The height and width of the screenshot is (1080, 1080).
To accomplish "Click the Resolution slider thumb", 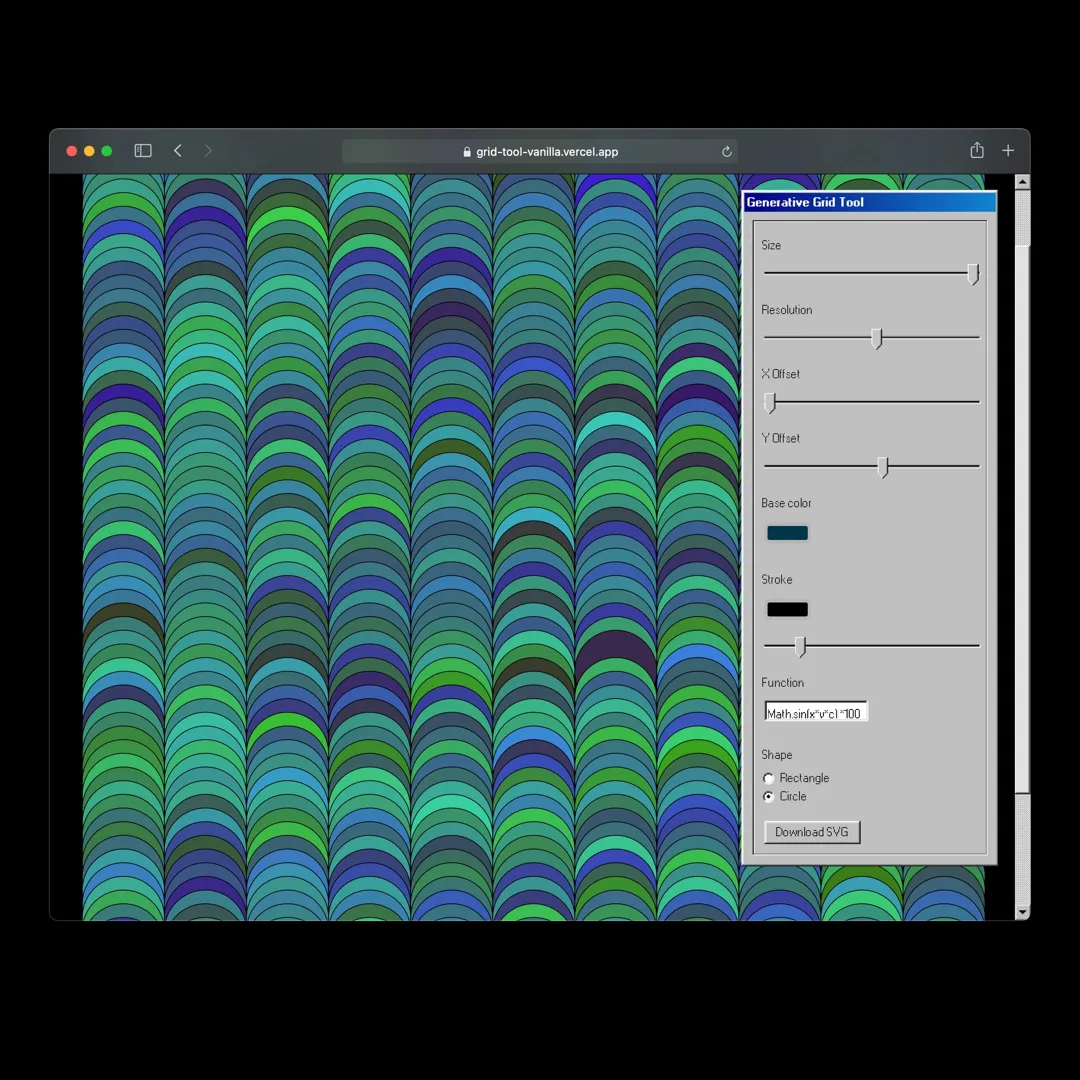I will click(x=876, y=338).
